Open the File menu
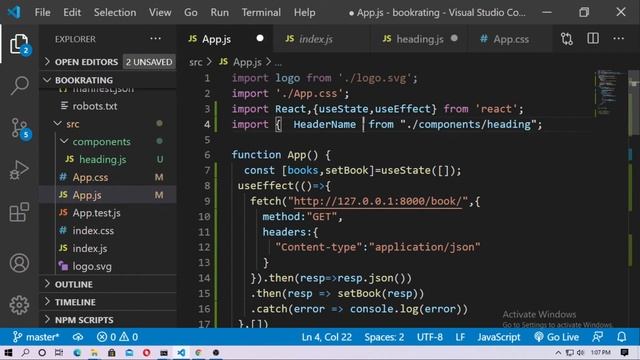The image size is (640, 360). coord(42,12)
